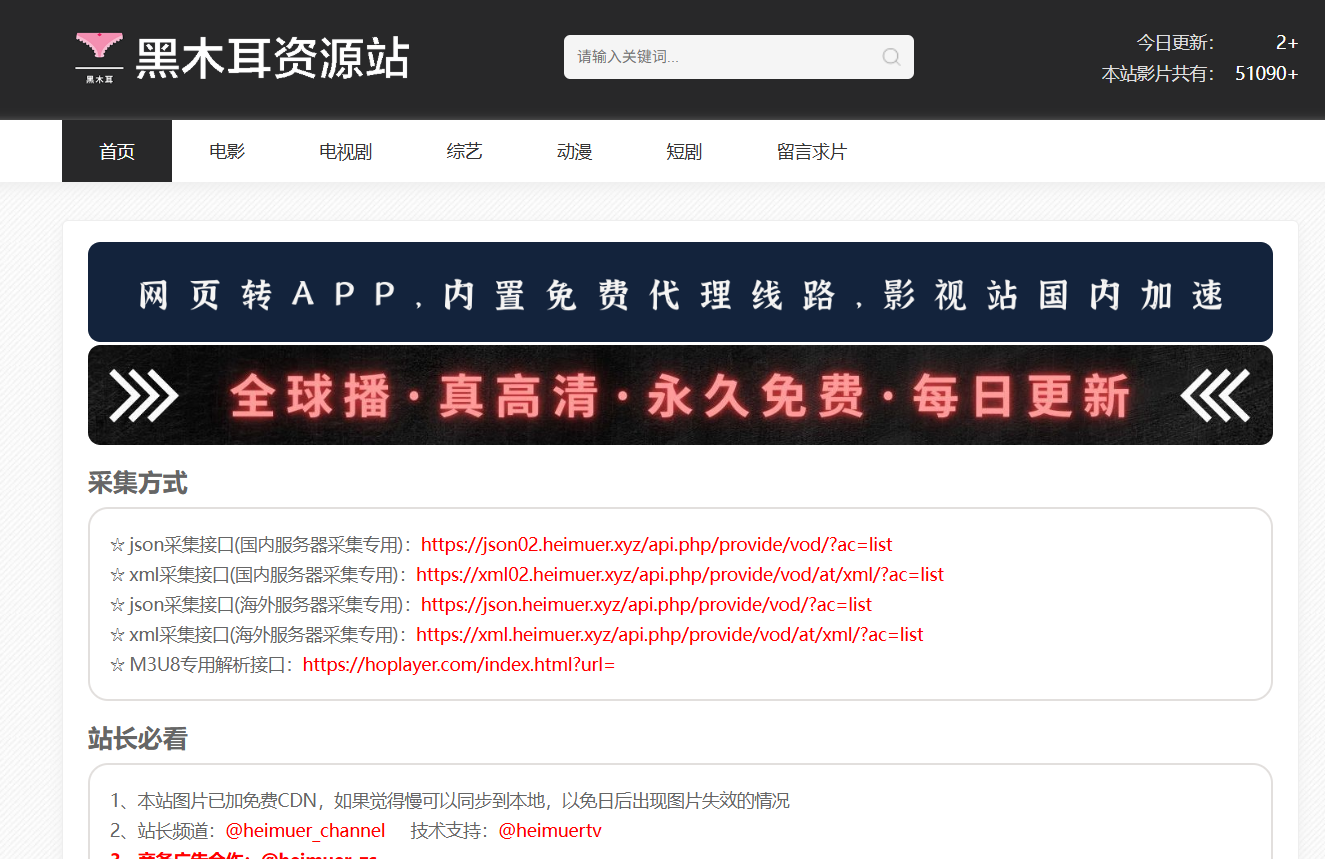
Task: Open the 留言求片 page
Action: point(811,151)
